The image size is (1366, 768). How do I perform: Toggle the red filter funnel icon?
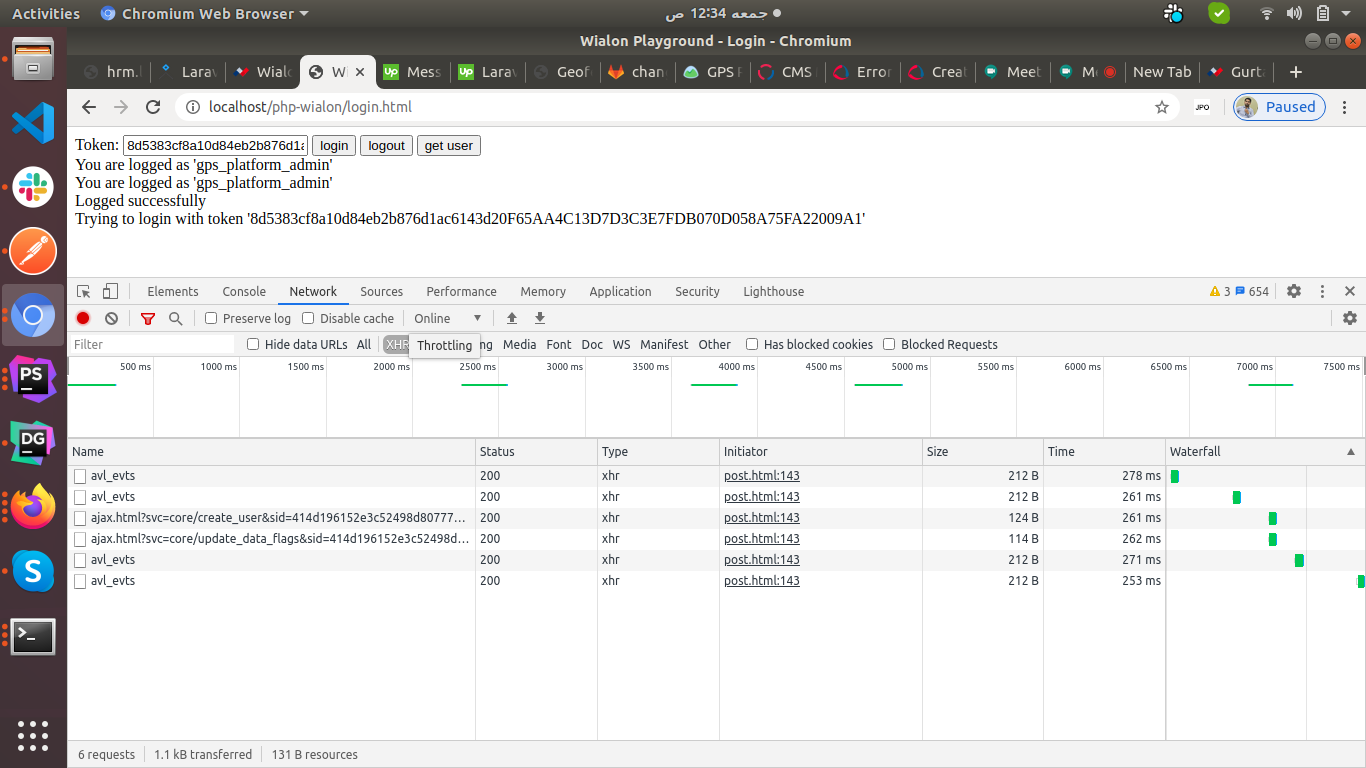pos(148,318)
